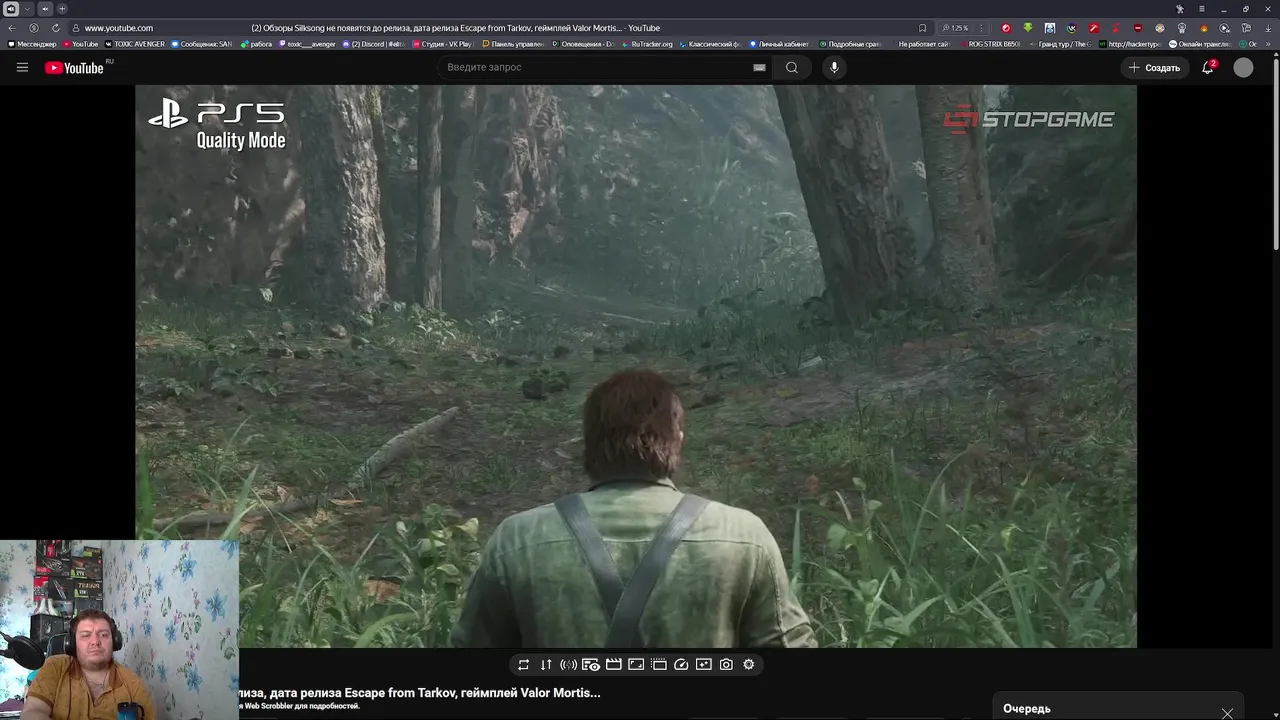
Task: Expand the tab list chevron dropdown
Action: (x=27, y=9)
